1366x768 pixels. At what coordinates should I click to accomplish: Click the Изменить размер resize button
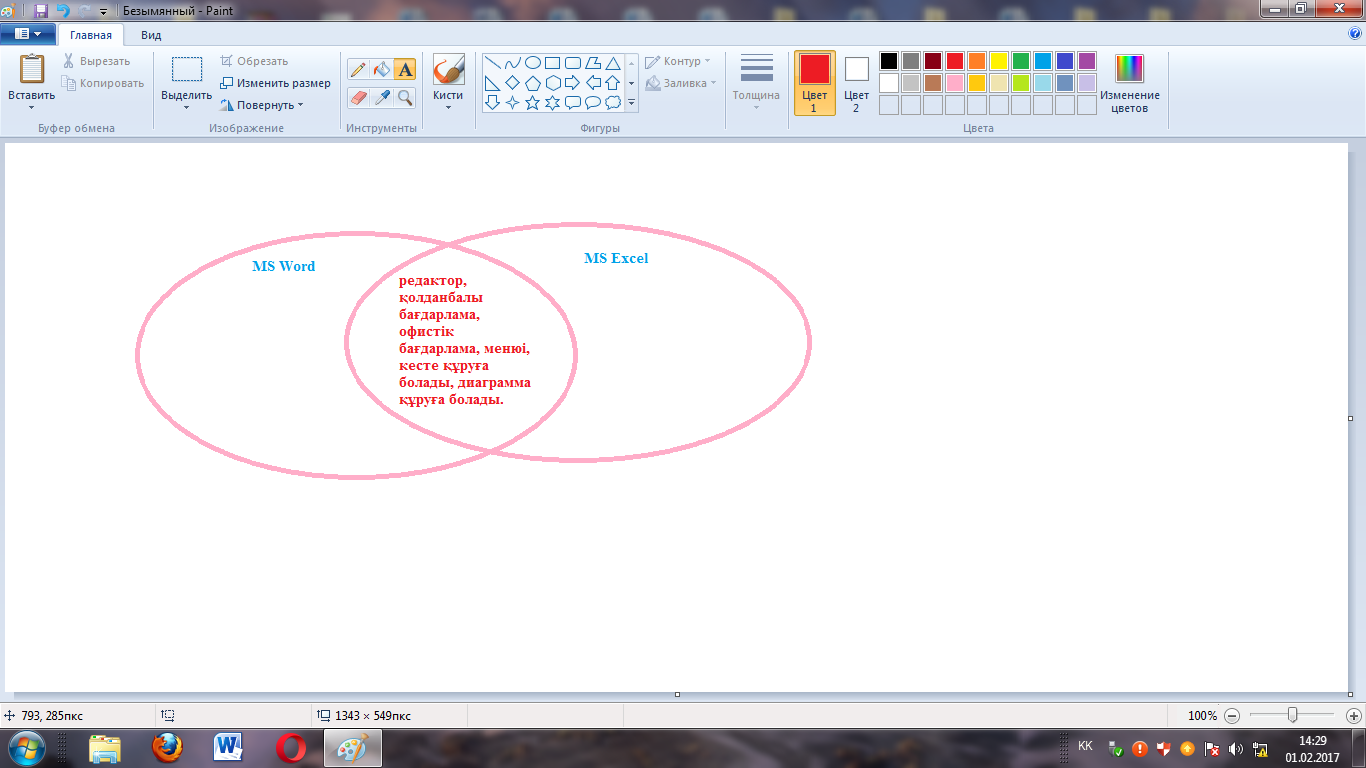[x=275, y=83]
